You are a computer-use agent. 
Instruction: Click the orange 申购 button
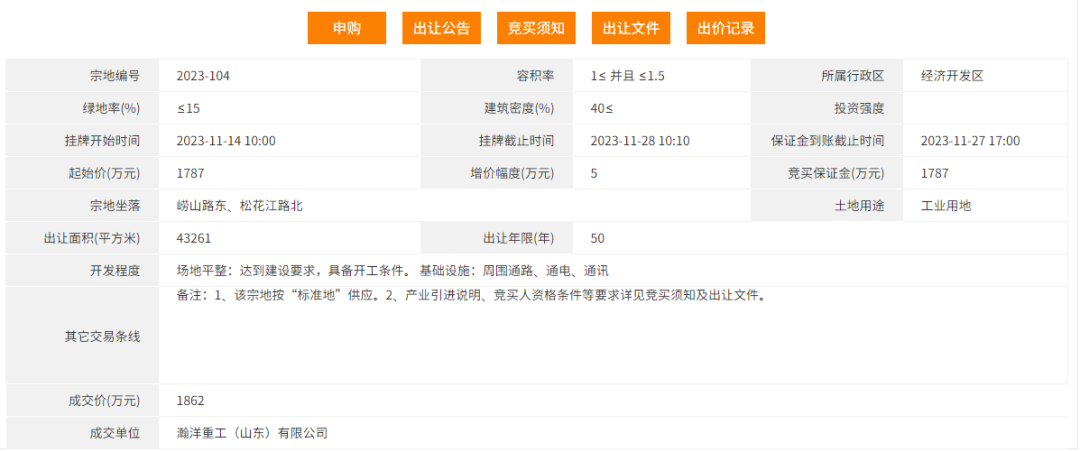pyautogui.click(x=346, y=28)
